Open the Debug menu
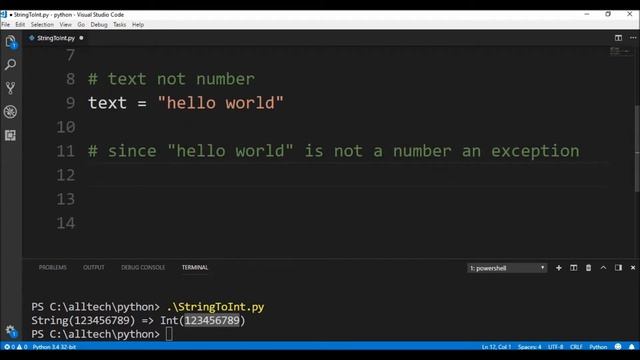The image size is (640, 360). point(99,24)
